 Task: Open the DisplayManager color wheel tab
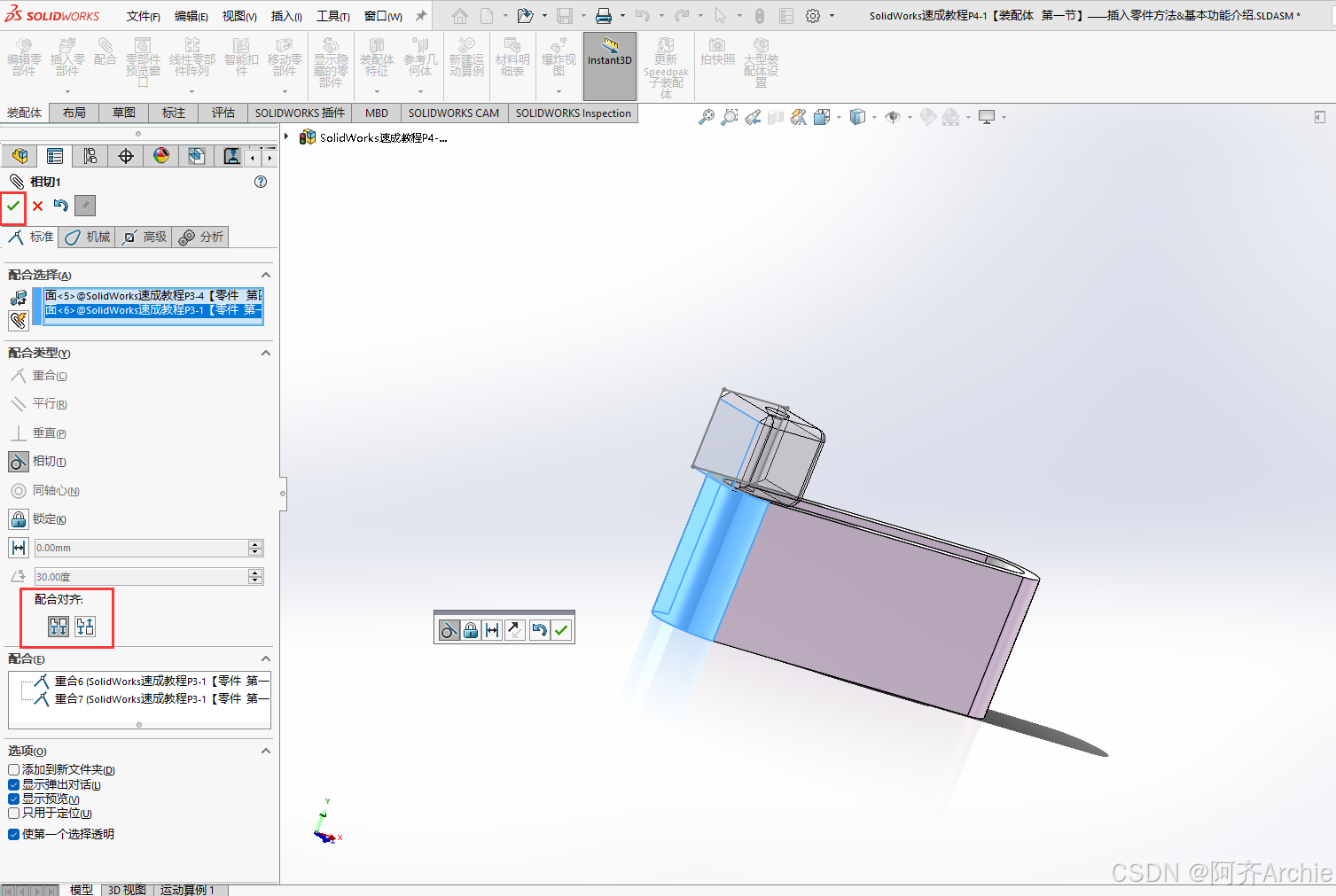[161, 156]
